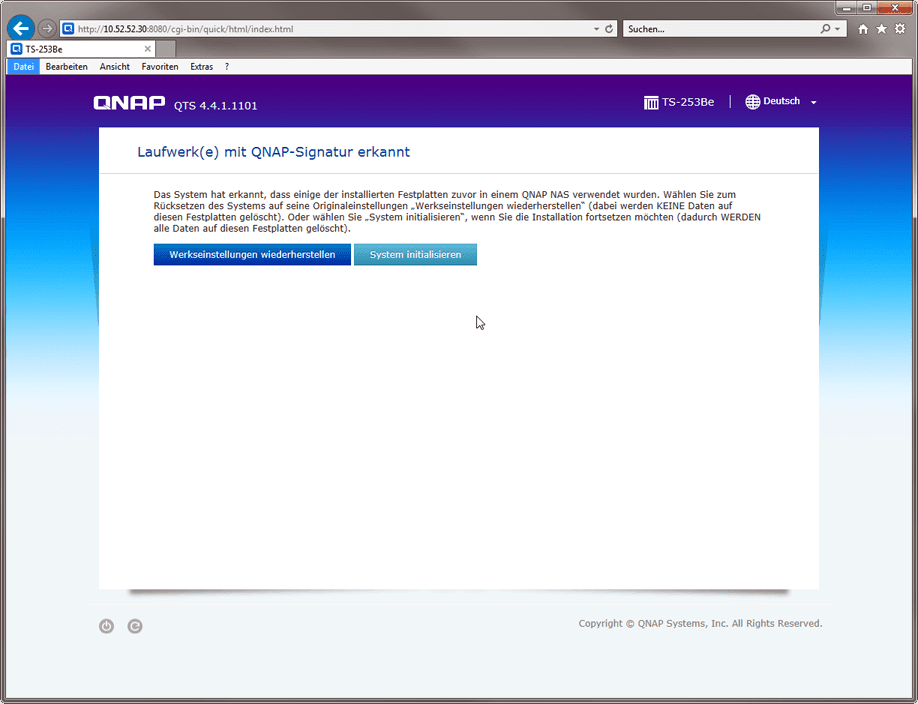Click the search magnifier icon
This screenshot has height=704, width=918.
coord(825,29)
